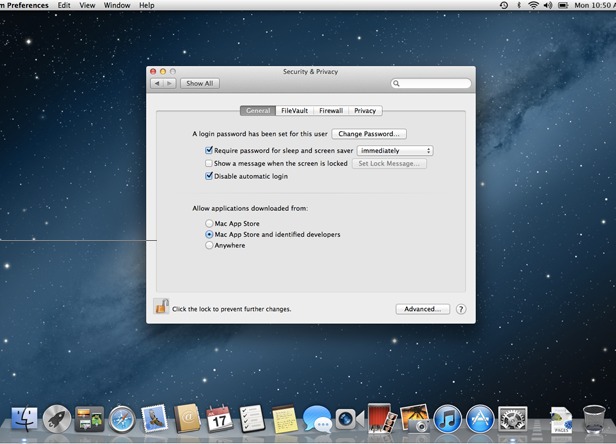Open Messages speech bubble icon
Screen dimensions: 616x444
pyautogui.click(x=317, y=419)
